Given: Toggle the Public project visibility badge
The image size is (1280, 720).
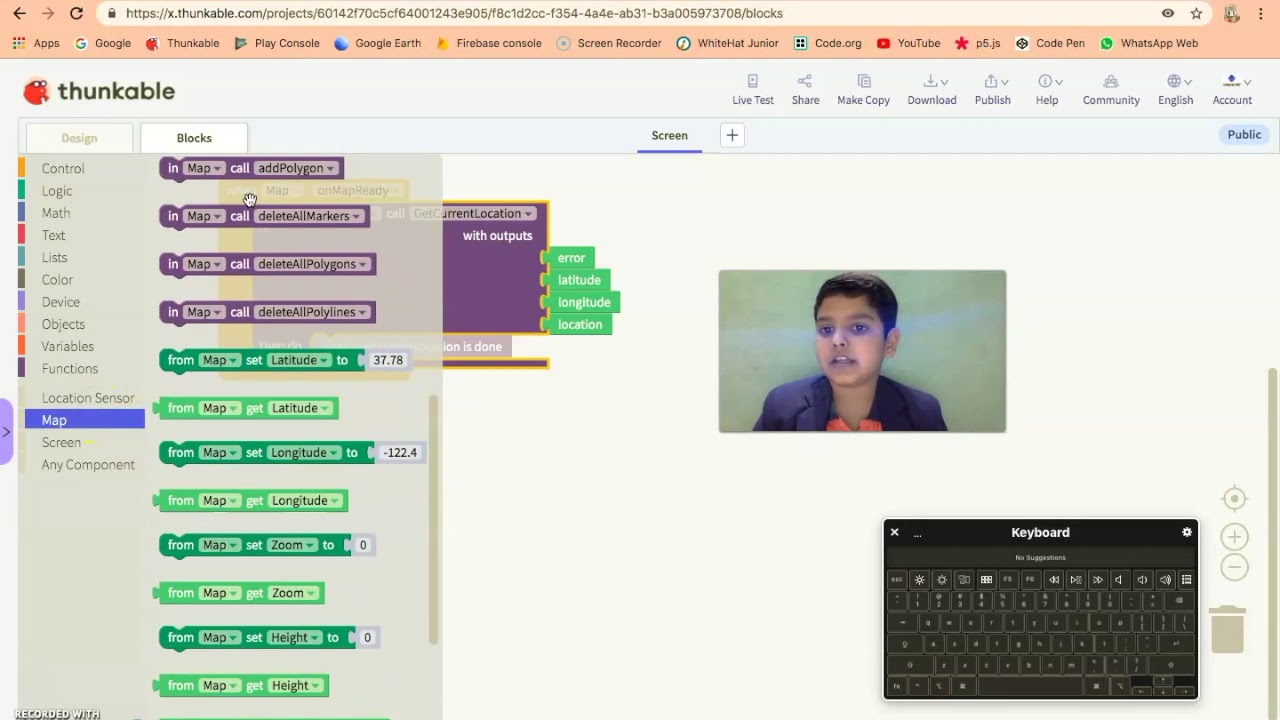Looking at the screenshot, I should click(x=1244, y=135).
